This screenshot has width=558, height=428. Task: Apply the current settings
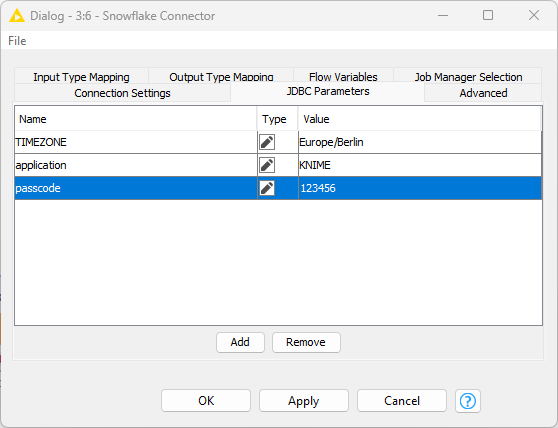click(304, 401)
